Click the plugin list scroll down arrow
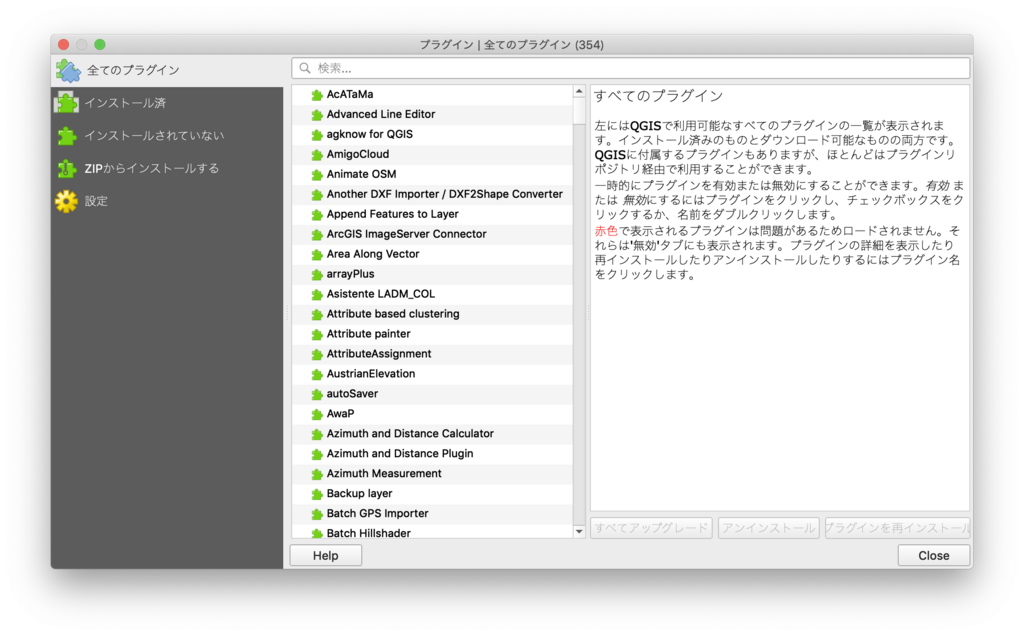 pyautogui.click(x=579, y=531)
